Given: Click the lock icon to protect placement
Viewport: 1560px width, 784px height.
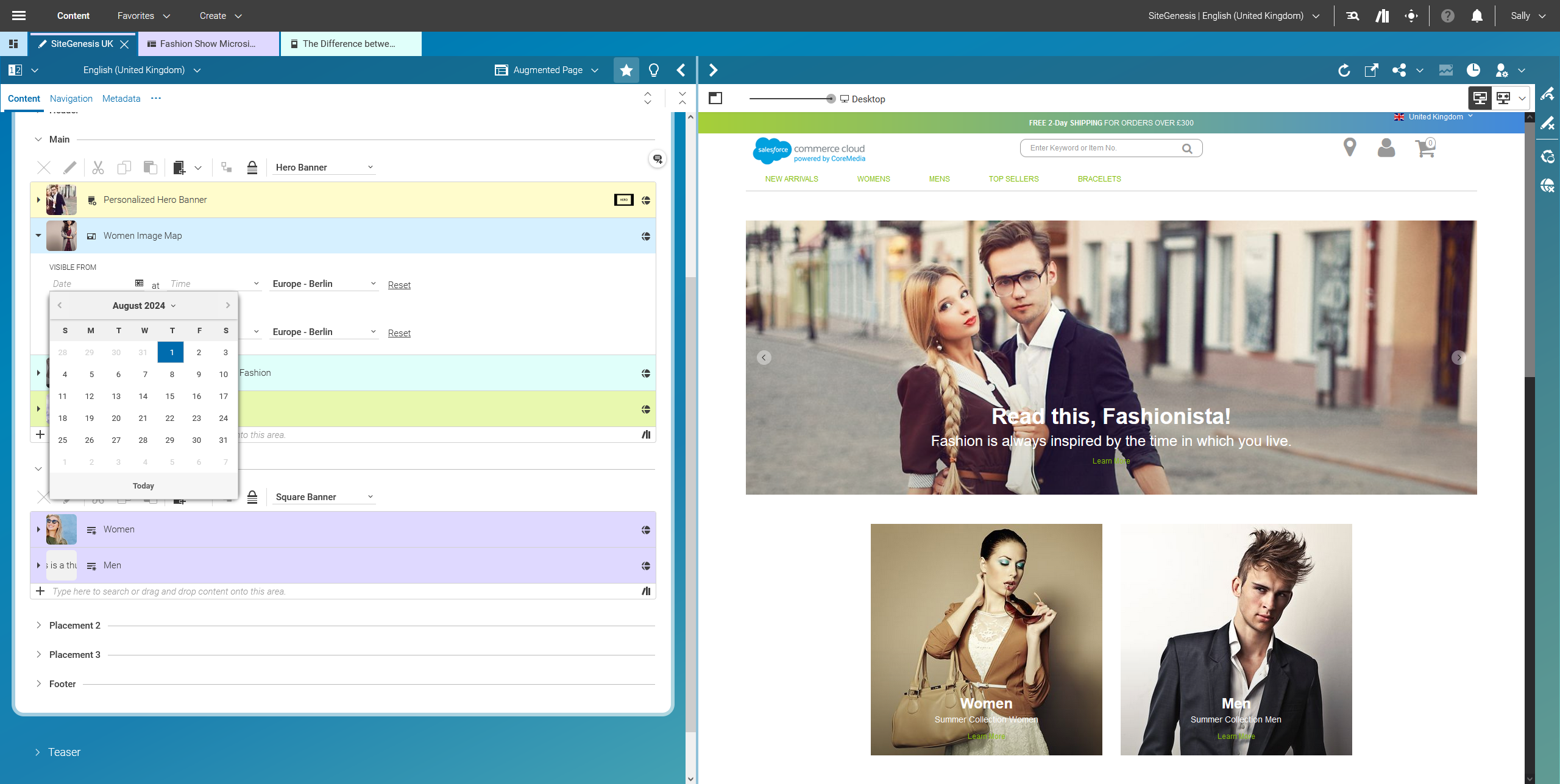Looking at the screenshot, I should (253, 167).
